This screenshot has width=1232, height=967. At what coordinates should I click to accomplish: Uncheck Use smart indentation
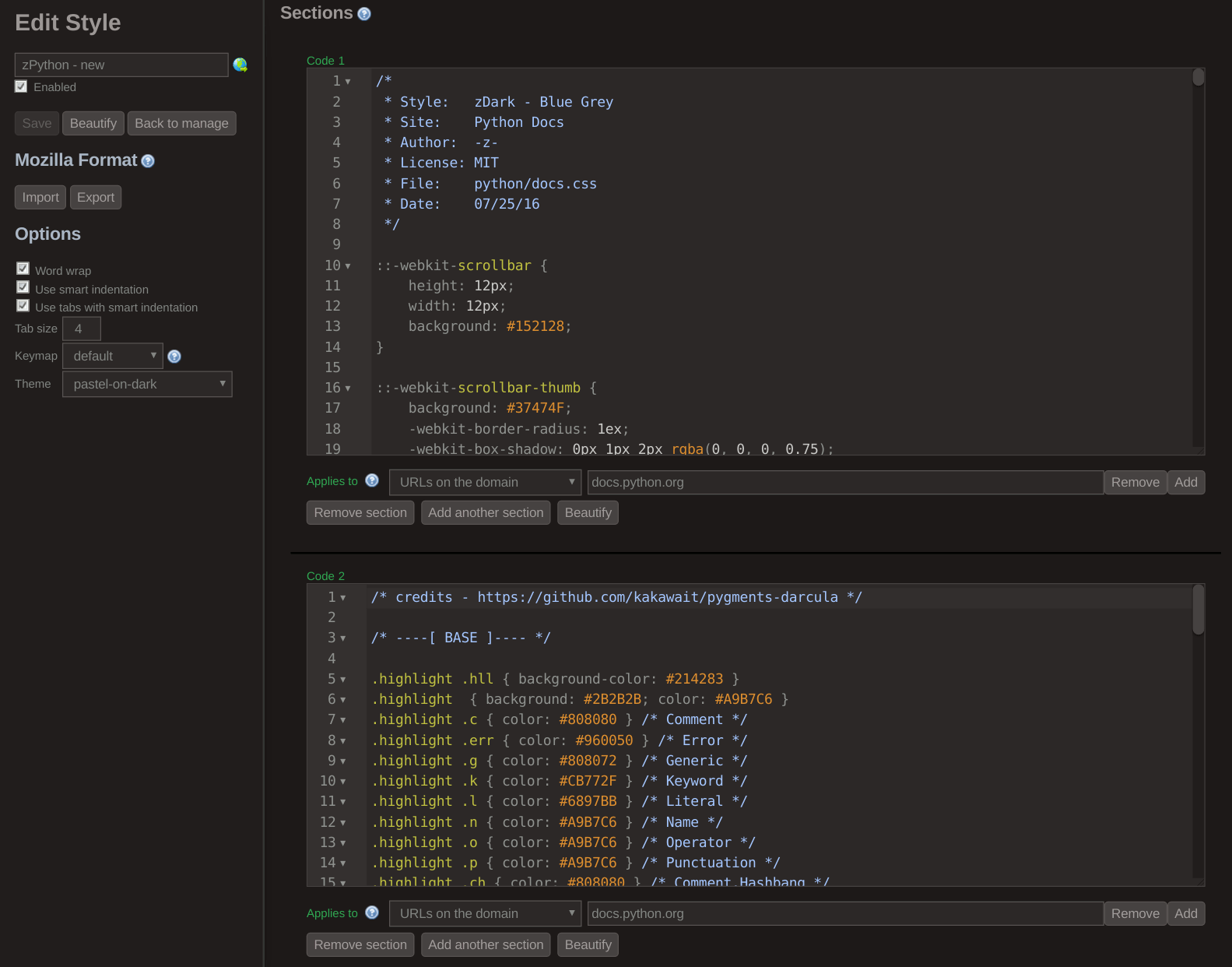coord(23,287)
